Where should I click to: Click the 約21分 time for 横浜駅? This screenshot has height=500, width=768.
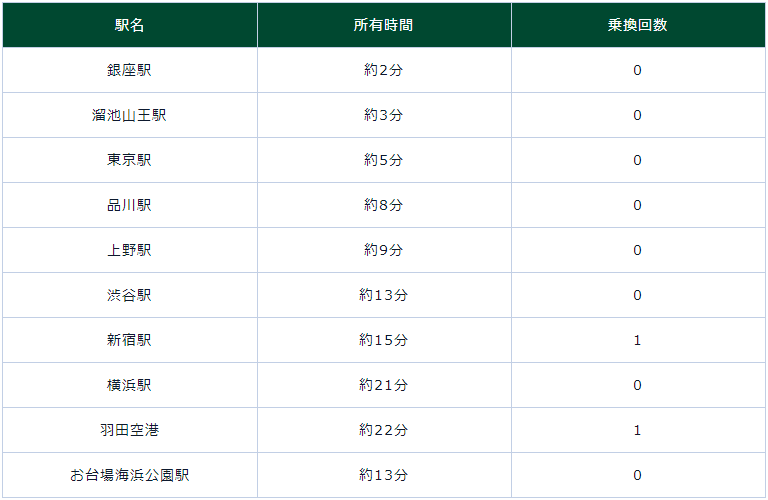[x=383, y=385]
